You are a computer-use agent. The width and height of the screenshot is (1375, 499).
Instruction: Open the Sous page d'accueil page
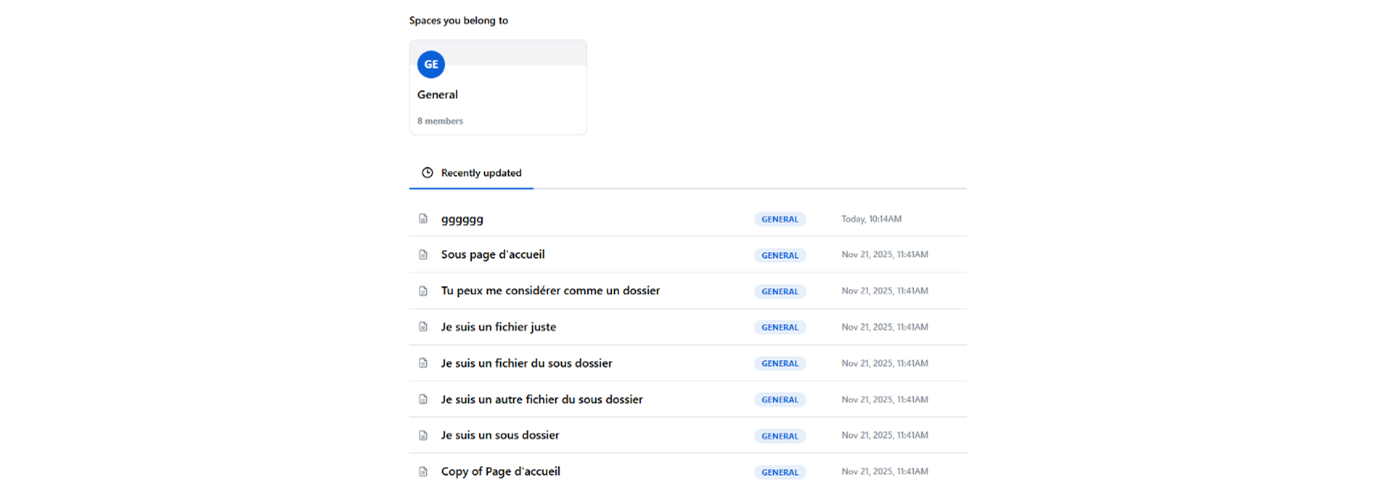click(x=493, y=255)
